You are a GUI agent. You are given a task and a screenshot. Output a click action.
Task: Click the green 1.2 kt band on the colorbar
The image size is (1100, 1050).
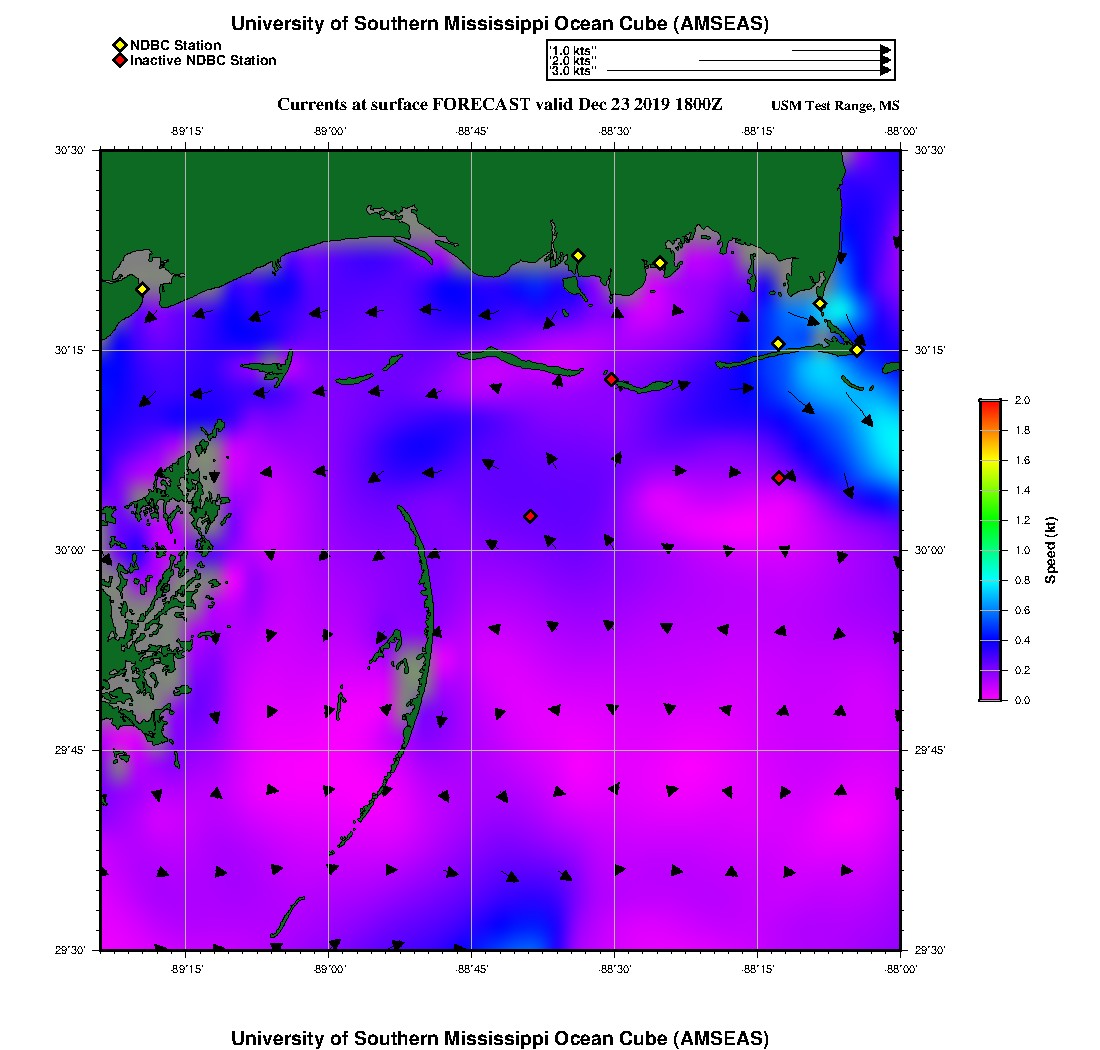click(989, 520)
